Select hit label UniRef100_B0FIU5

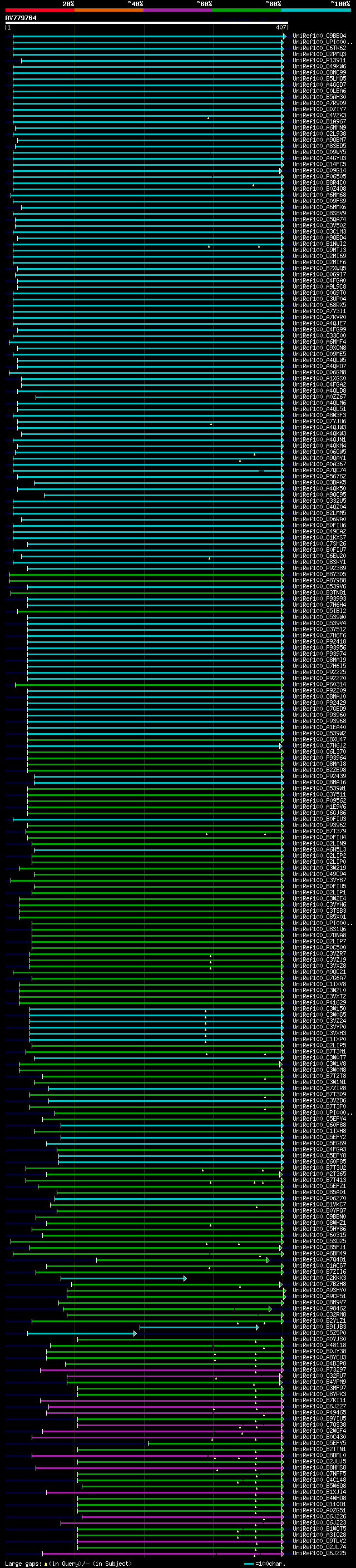(x=319, y=886)
